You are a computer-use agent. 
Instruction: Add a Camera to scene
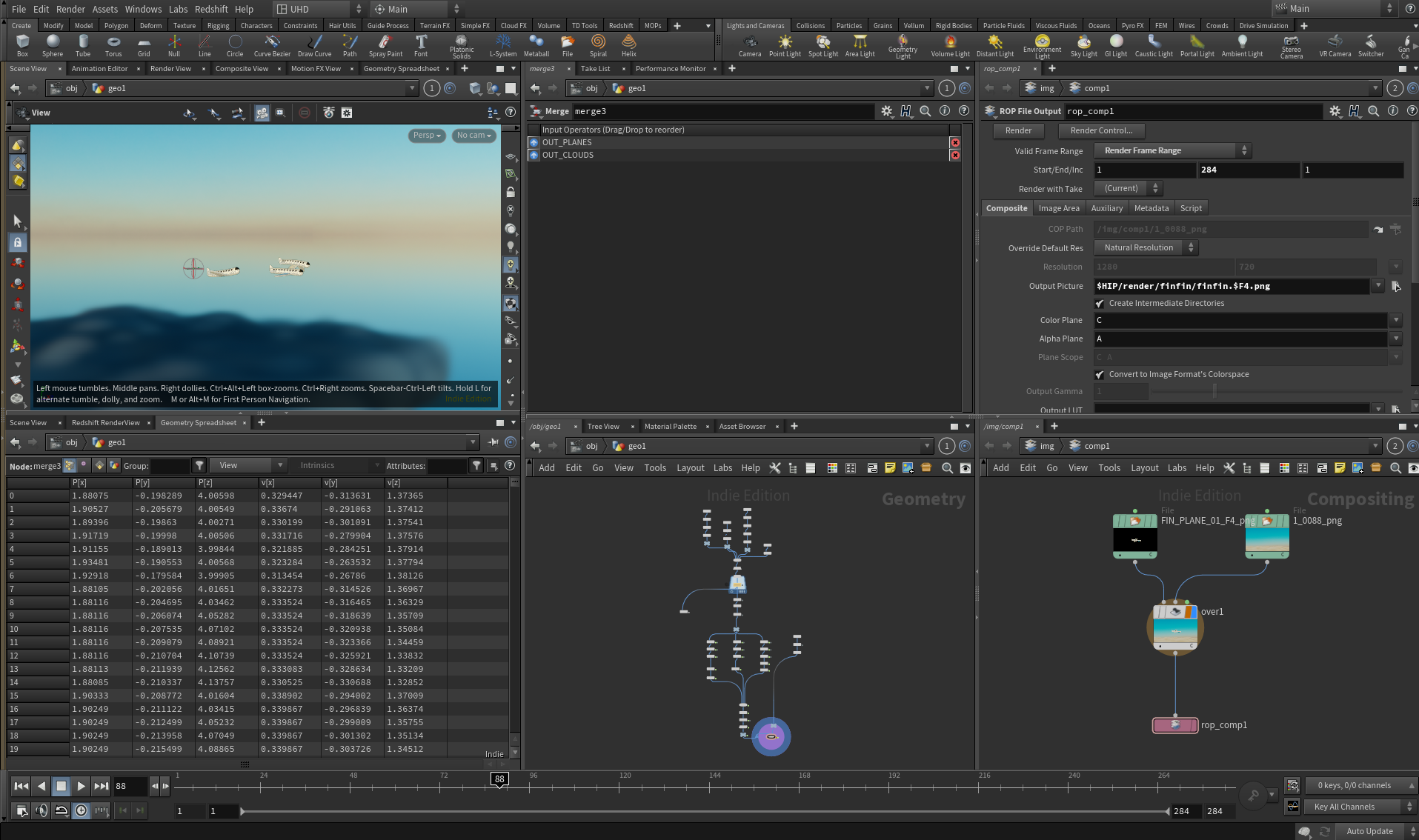pyautogui.click(x=750, y=45)
